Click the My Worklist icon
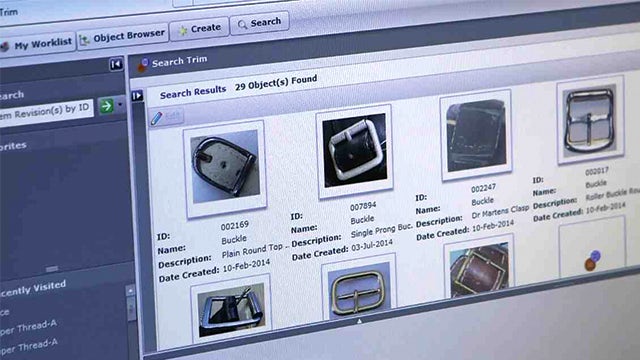 click(5, 47)
